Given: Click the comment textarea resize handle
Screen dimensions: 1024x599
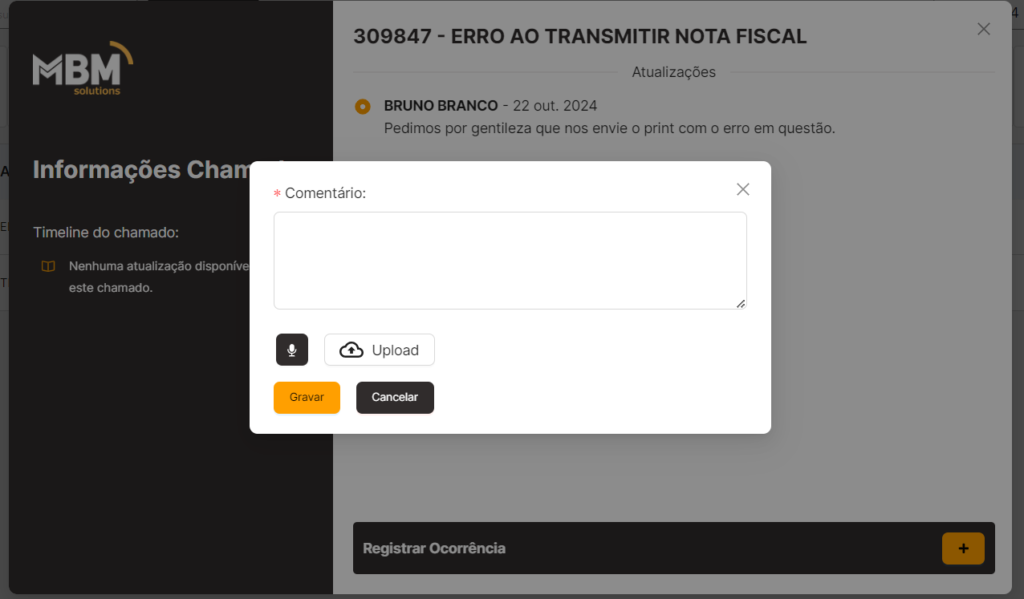Looking at the screenshot, I should (x=741, y=304).
